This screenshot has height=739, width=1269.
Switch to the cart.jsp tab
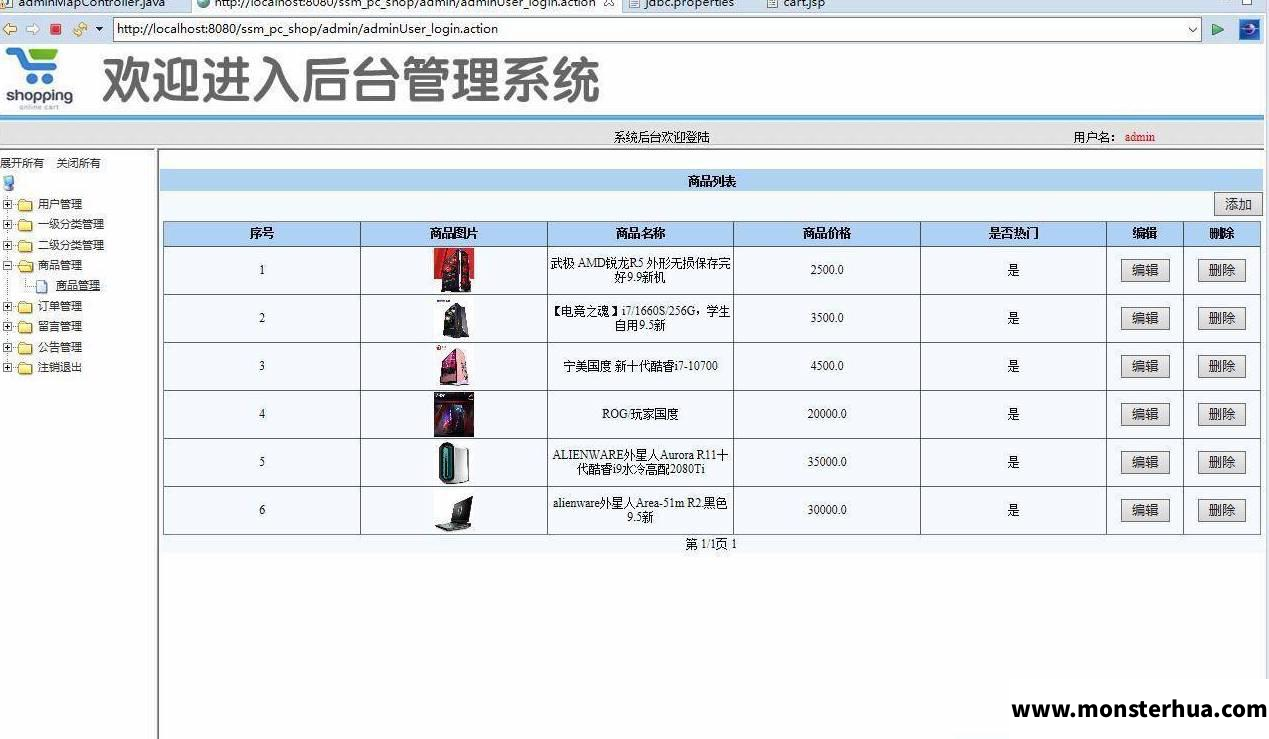[x=796, y=4]
